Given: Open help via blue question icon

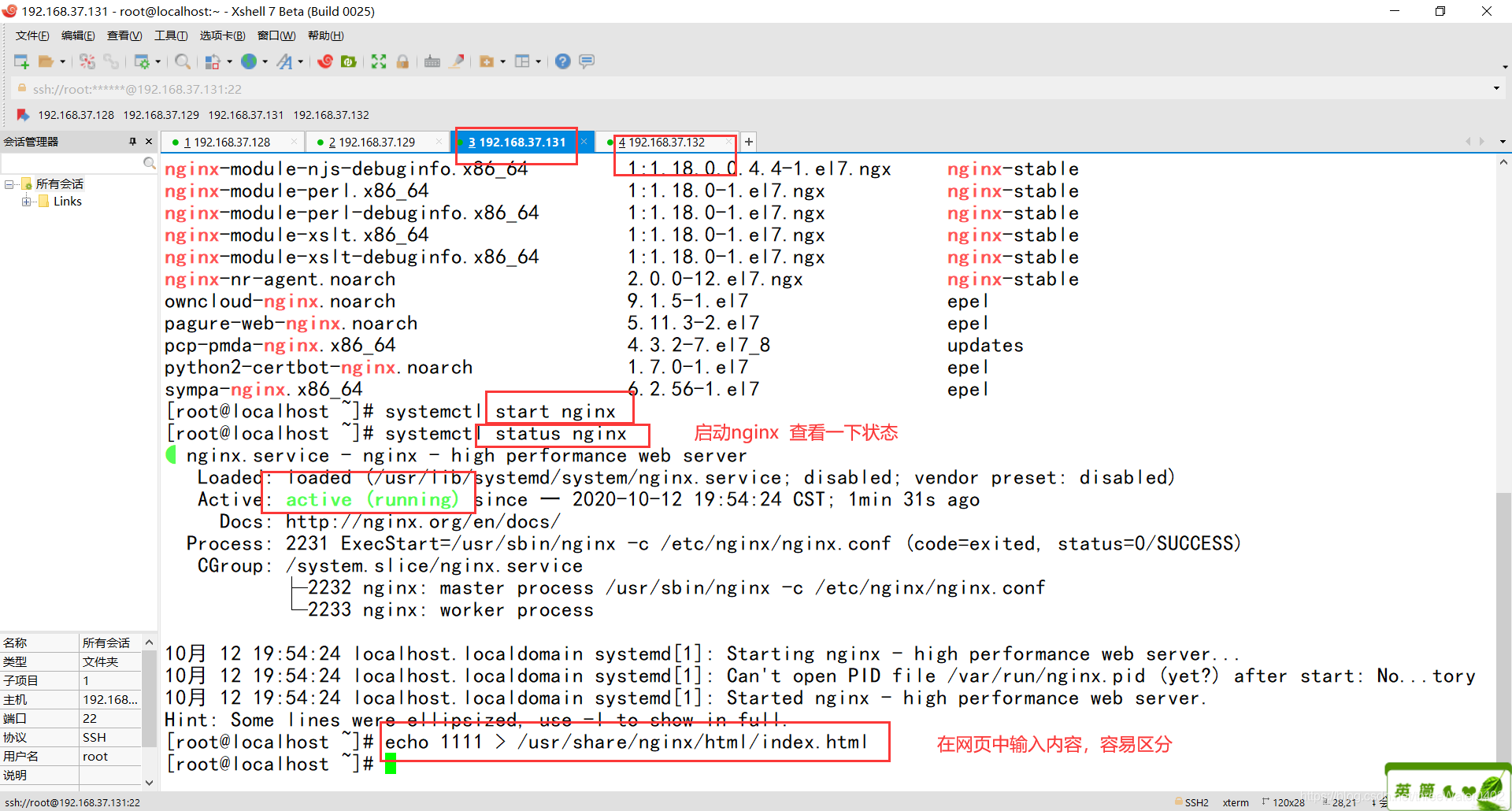Looking at the screenshot, I should point(563,61).
